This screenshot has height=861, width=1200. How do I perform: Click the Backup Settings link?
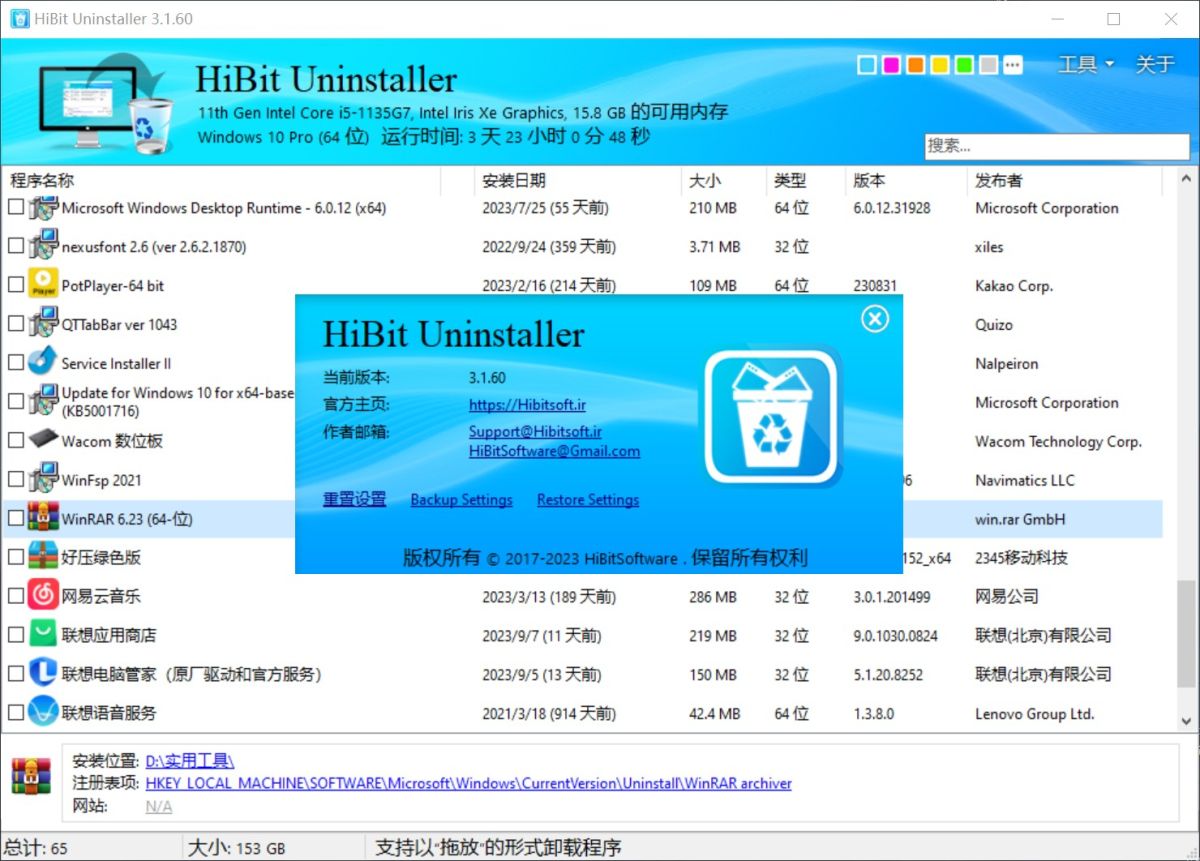[461, 500]
